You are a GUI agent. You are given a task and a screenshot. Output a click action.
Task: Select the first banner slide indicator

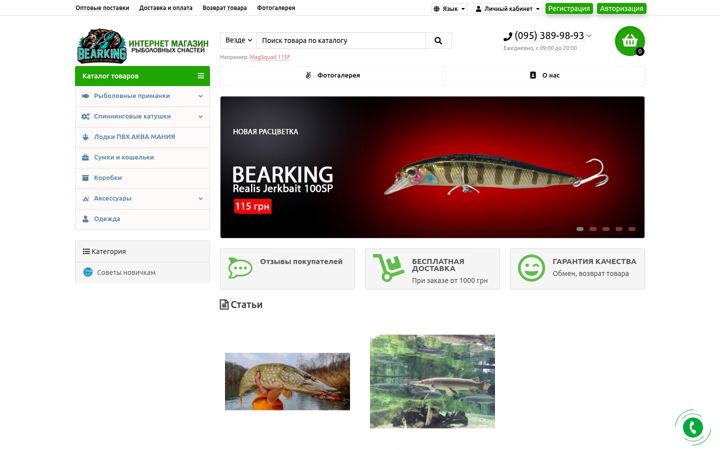[580, 229]
